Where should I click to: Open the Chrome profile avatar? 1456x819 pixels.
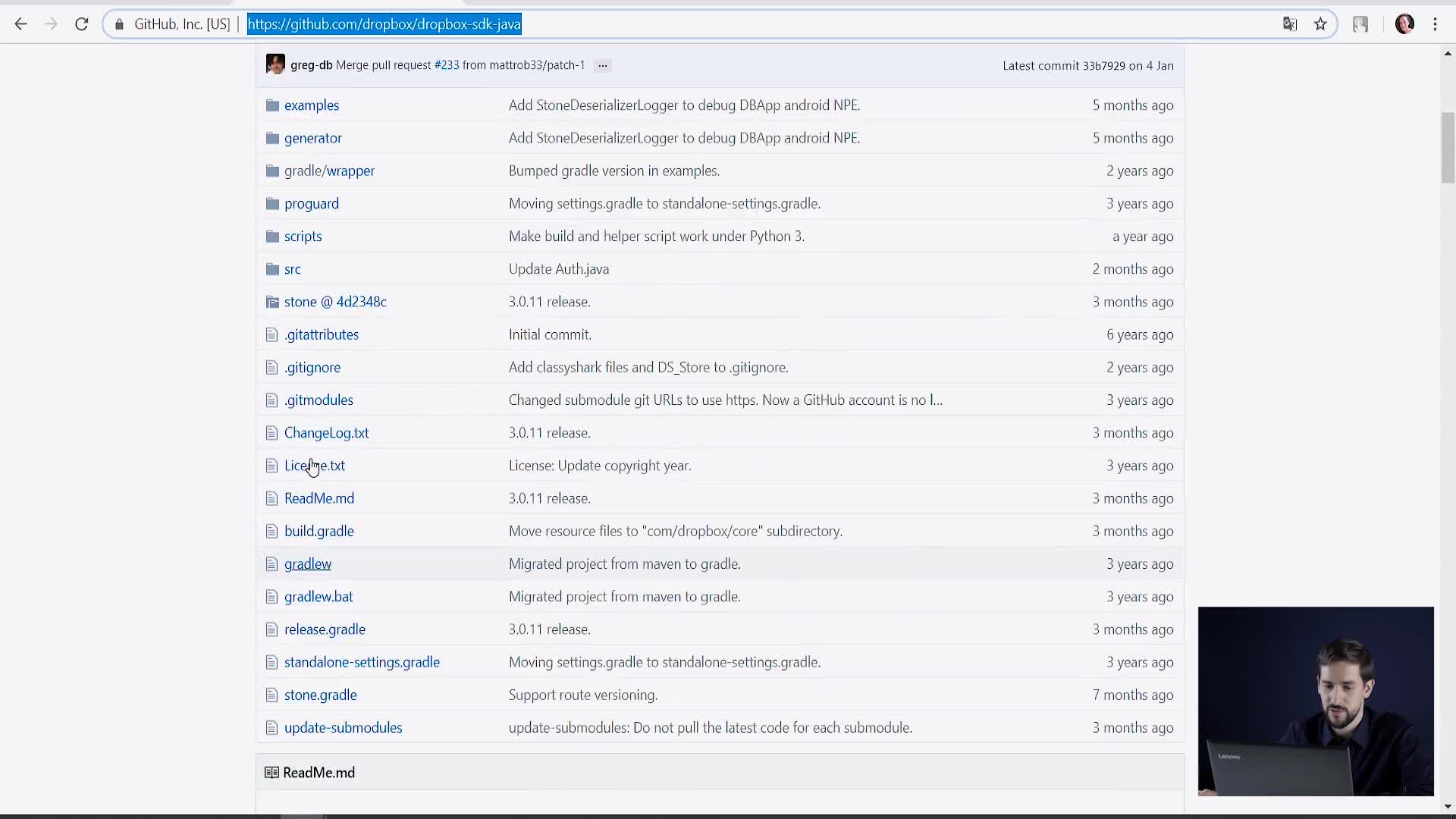coord(1404,24)
